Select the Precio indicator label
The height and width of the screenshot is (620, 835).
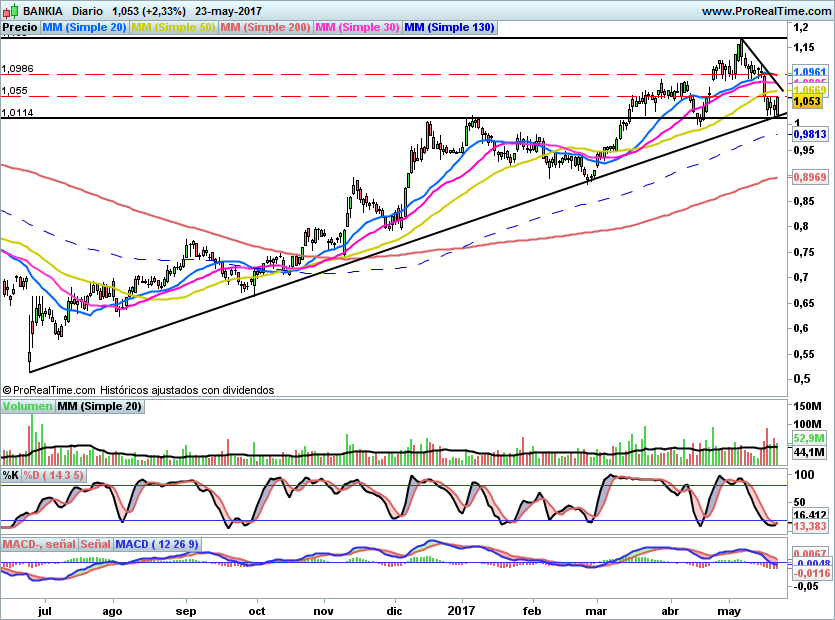point(20,28)
